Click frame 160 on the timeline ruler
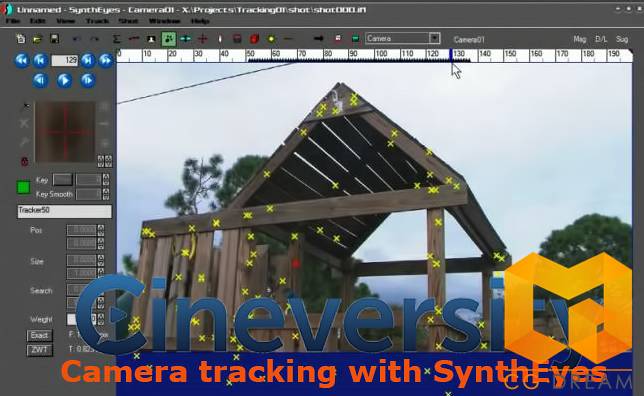The width and height of the screenshot is (644, 396). (536, 54)
